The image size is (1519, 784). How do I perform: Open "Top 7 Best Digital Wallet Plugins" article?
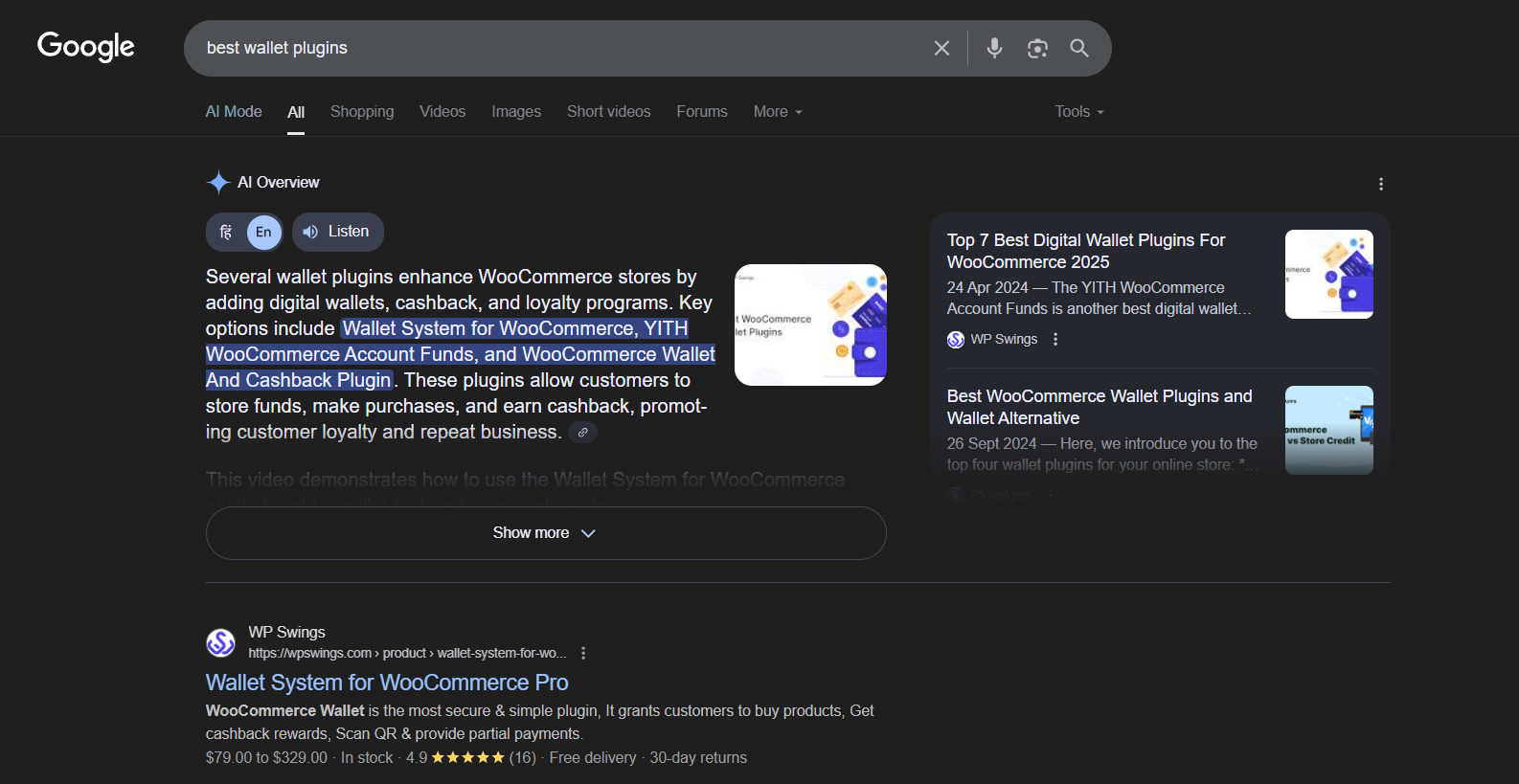pyautogui.click(x=1086, y=251)
